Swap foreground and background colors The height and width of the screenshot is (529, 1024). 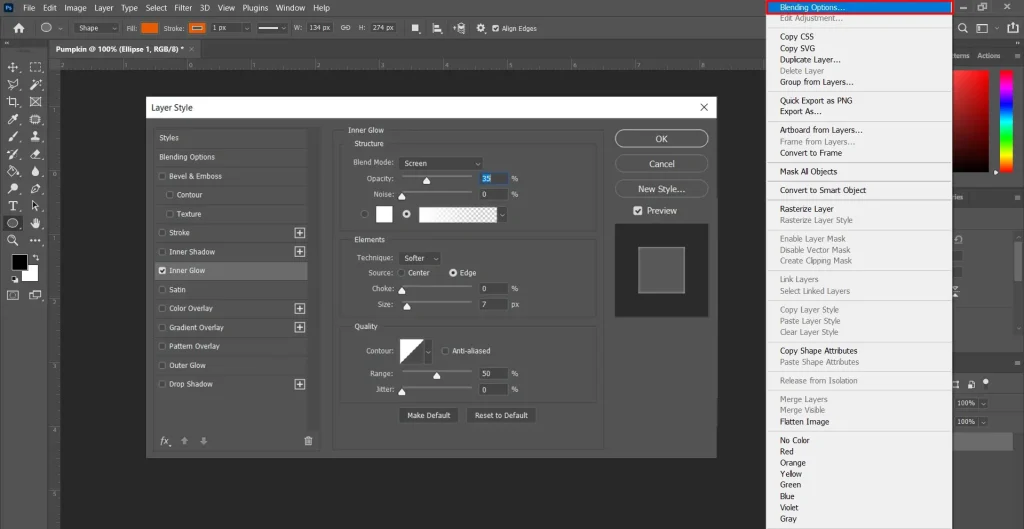pyautogui.click(x=35, y=258)
